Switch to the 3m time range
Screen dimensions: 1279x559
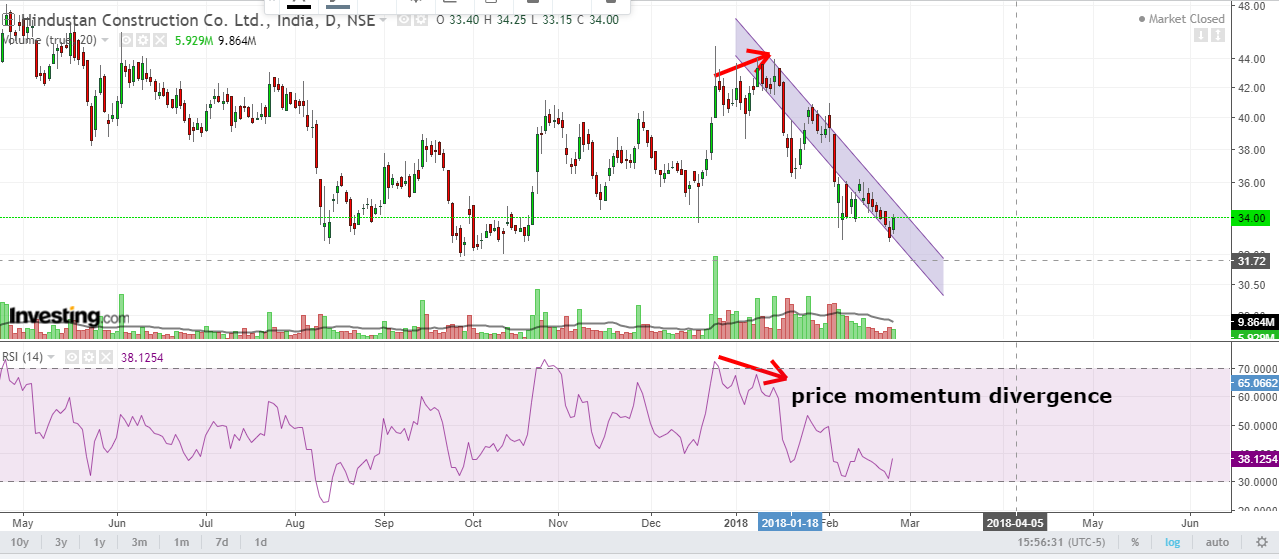pos(139,542)
